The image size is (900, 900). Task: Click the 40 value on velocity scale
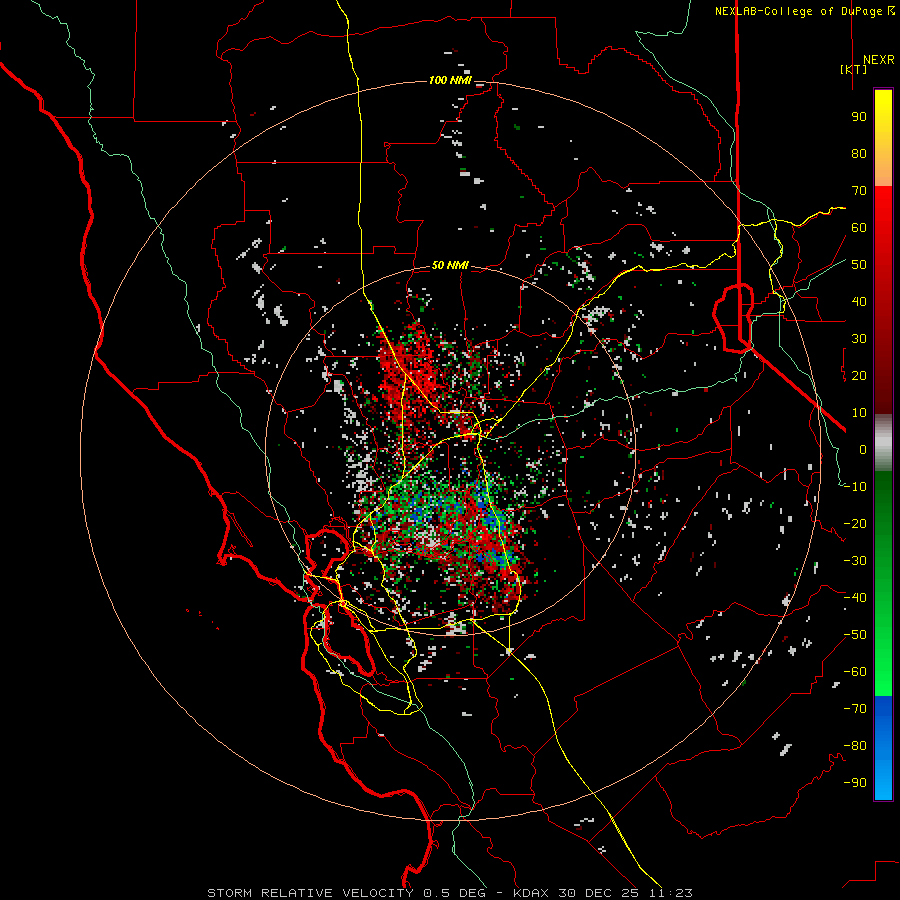pyautogui.click(x=859, y=301)
